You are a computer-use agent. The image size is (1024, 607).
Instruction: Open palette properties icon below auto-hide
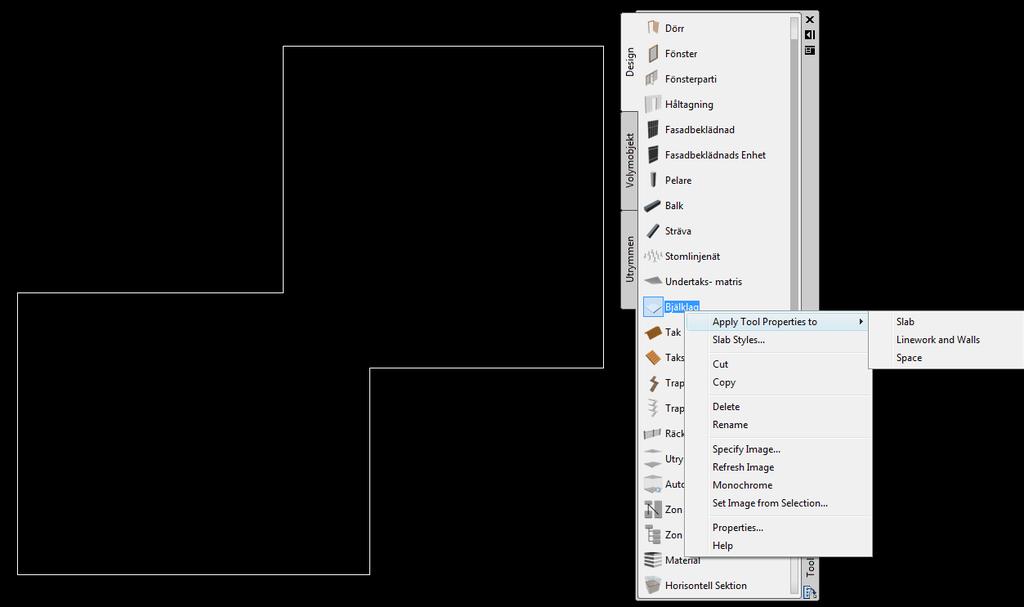point(810,50)
